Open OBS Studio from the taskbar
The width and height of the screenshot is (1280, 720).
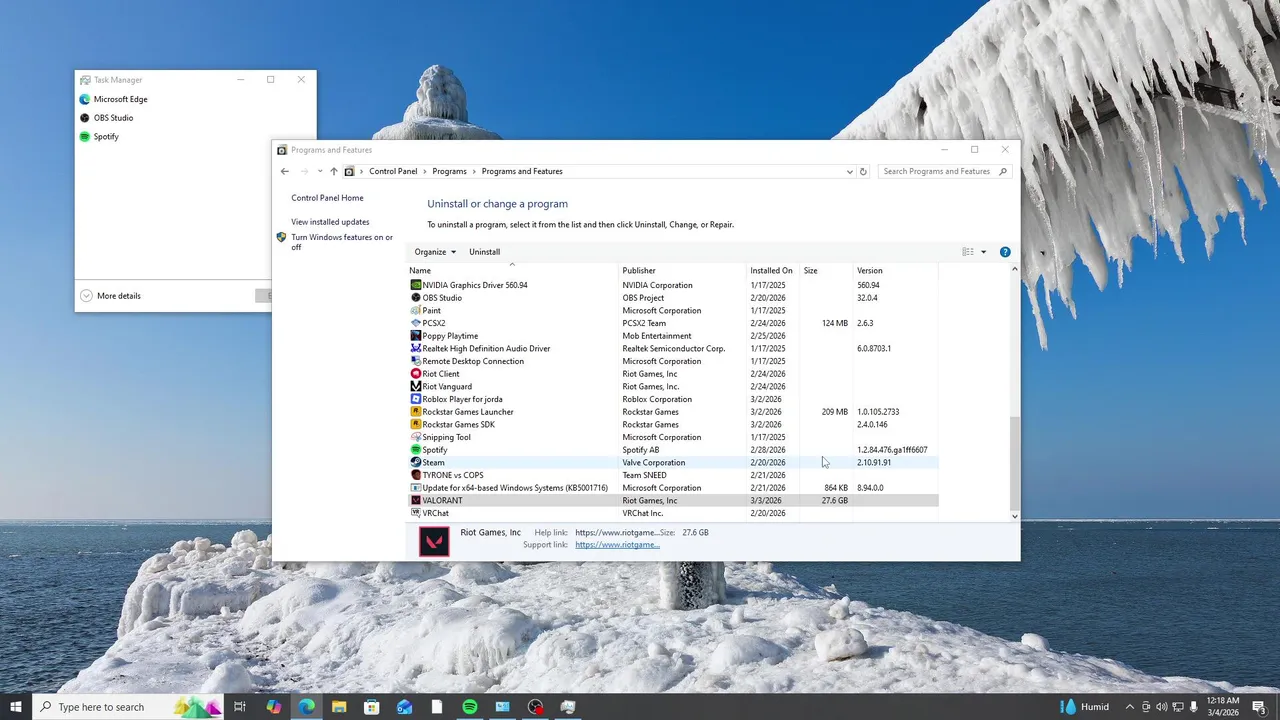[x=536, y=707]
